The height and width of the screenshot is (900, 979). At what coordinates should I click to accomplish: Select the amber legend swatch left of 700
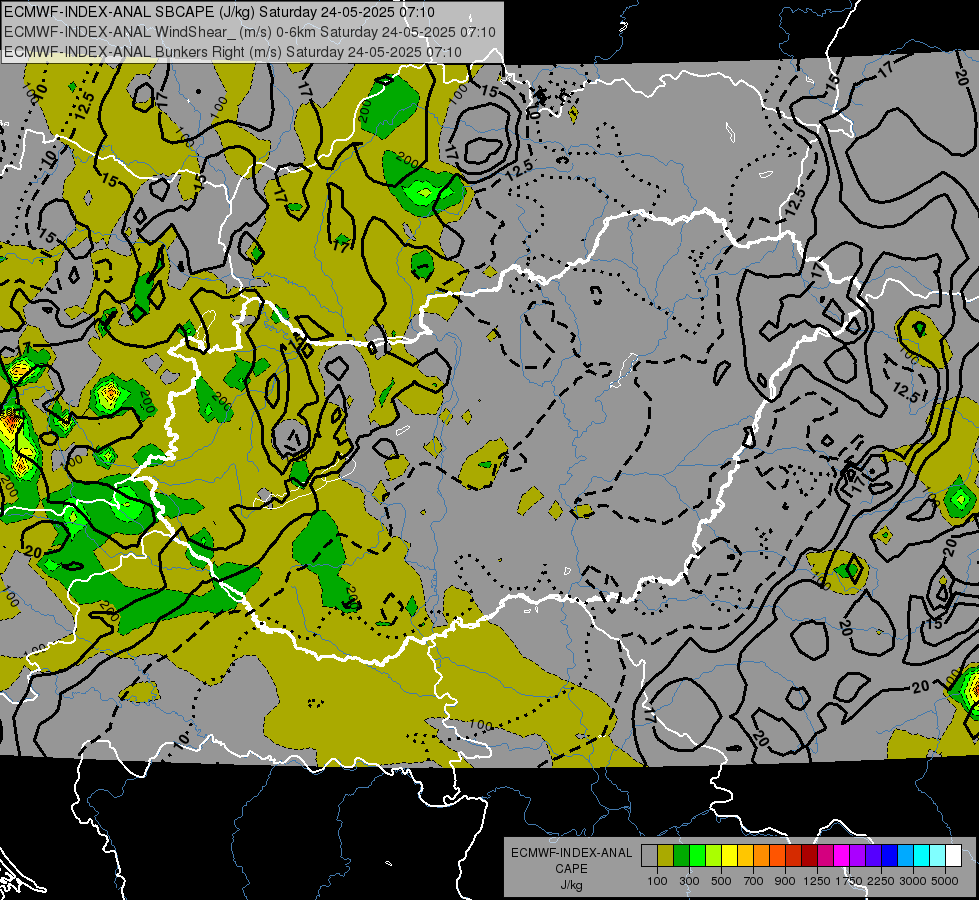click(x=745, y=855)
